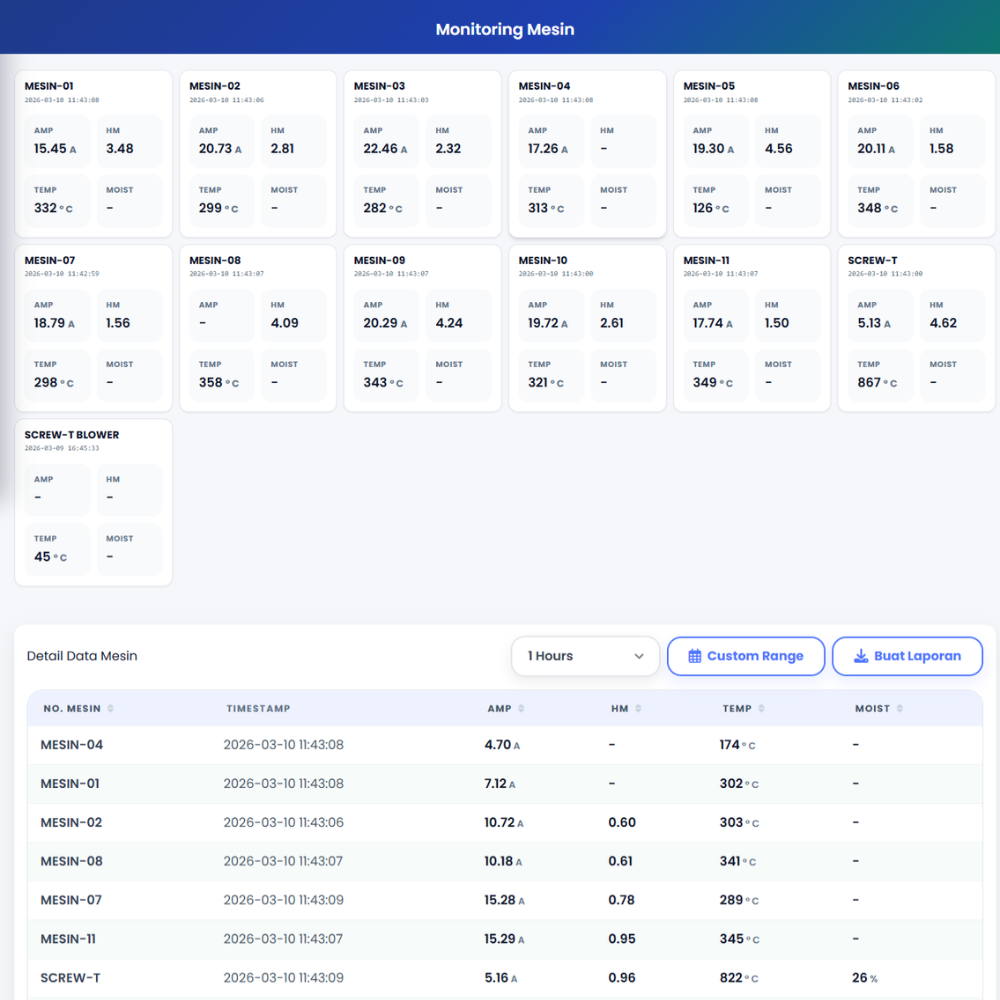This screenshot has width=1000, height=1000.
Task: Open the MESIN-04 machine card
Action: [x=587, y=154]
